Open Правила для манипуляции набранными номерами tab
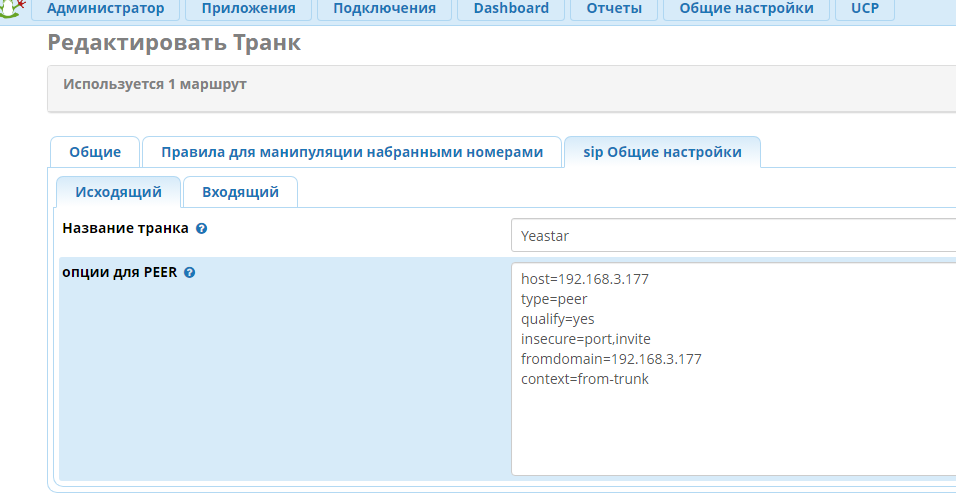This screenshot has width=956, height=502. (352, 152)
